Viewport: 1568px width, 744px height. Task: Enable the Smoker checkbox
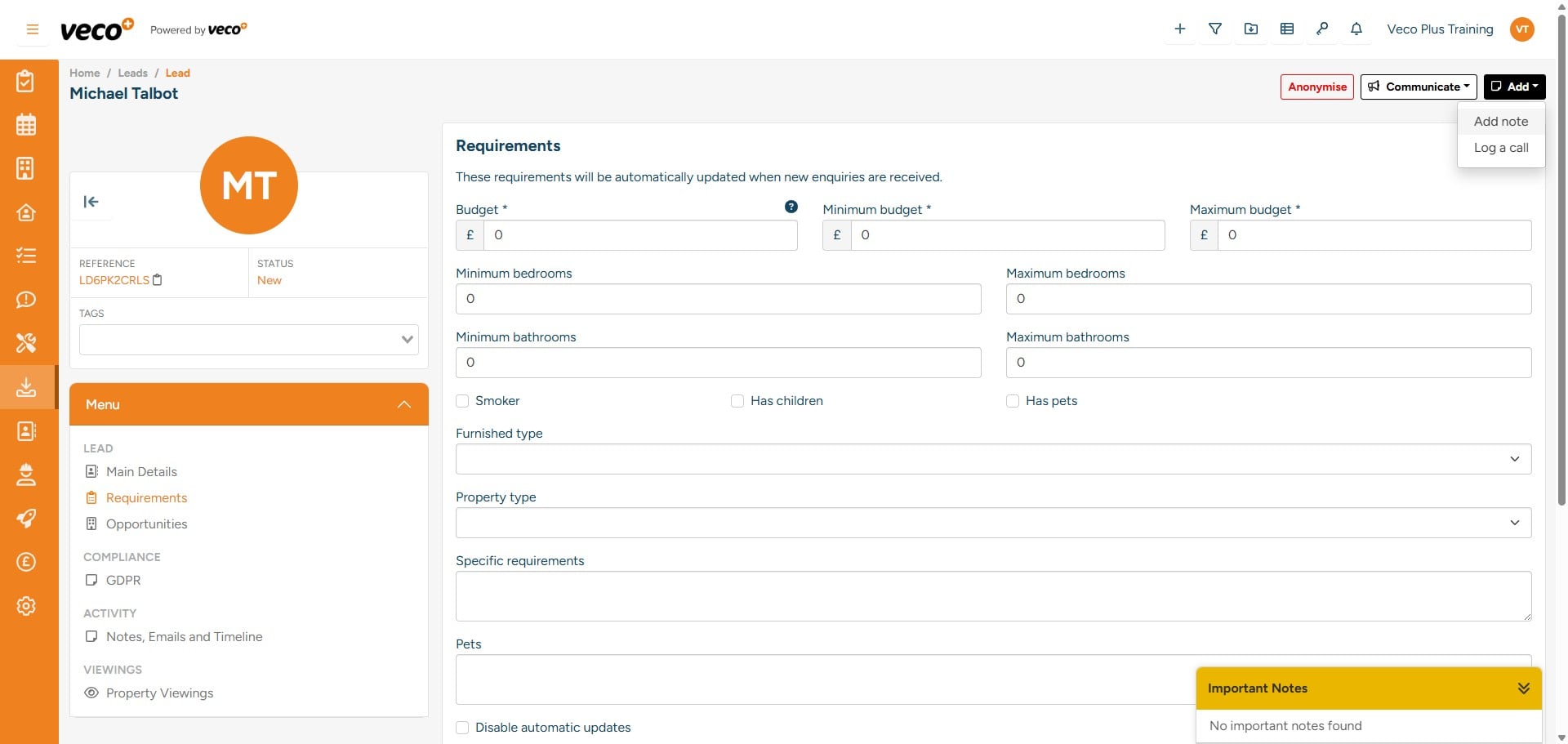pos(462,401)
